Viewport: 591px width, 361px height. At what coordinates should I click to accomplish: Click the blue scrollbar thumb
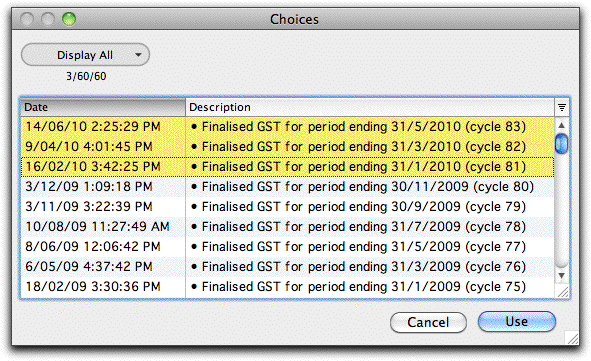561,143
